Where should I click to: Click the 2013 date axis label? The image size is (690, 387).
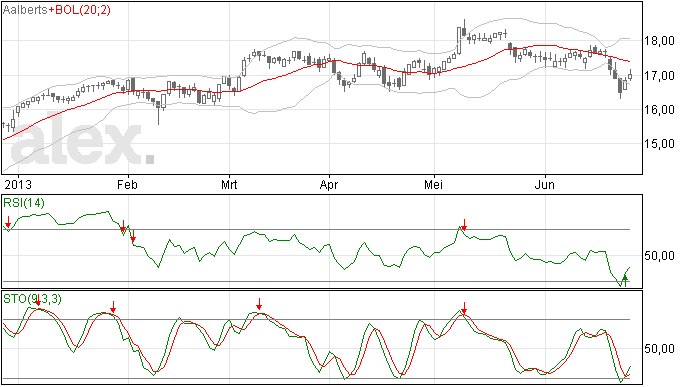tap(18, 184)
